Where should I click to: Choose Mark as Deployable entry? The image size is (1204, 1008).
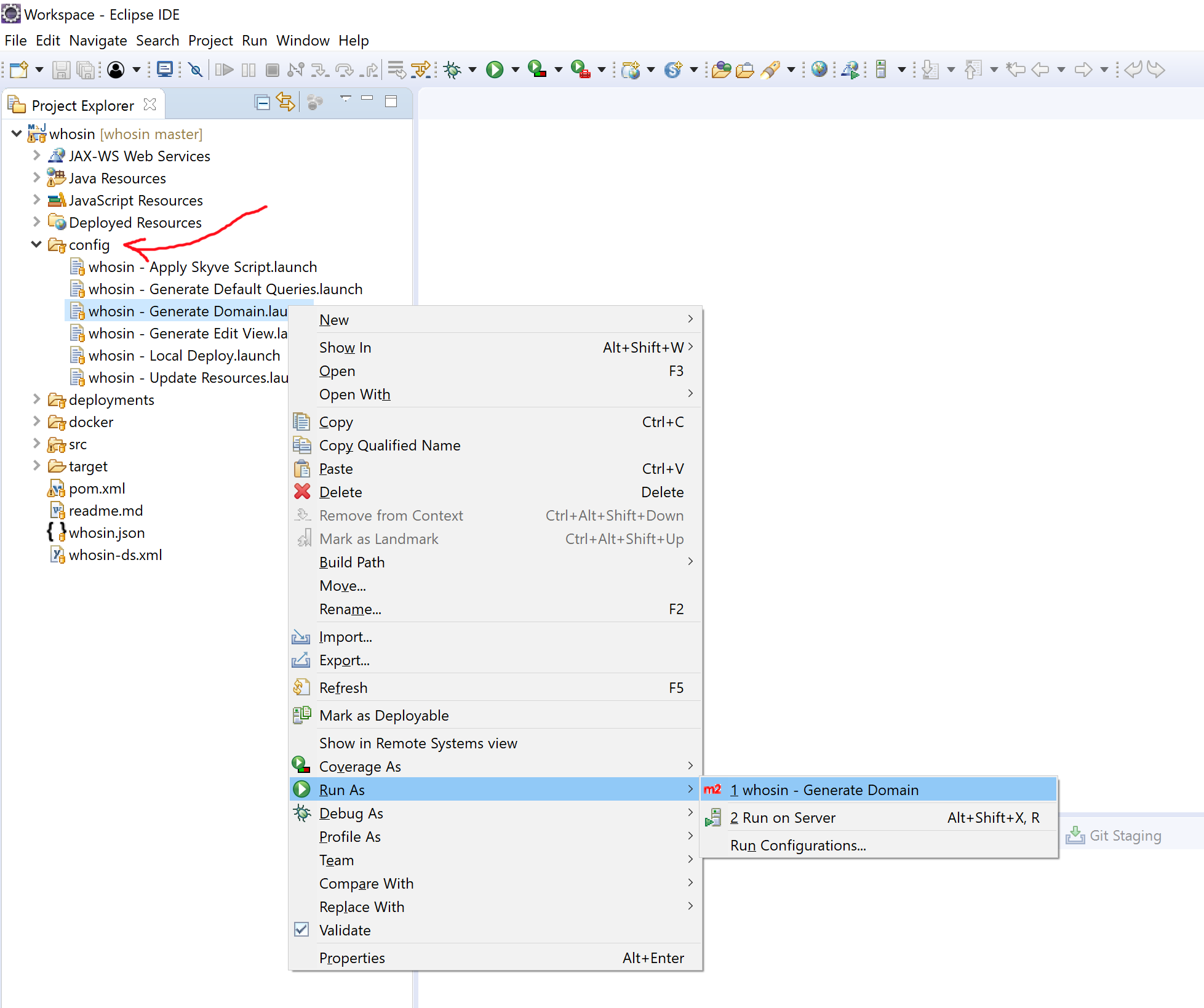[x=495, y=715]
